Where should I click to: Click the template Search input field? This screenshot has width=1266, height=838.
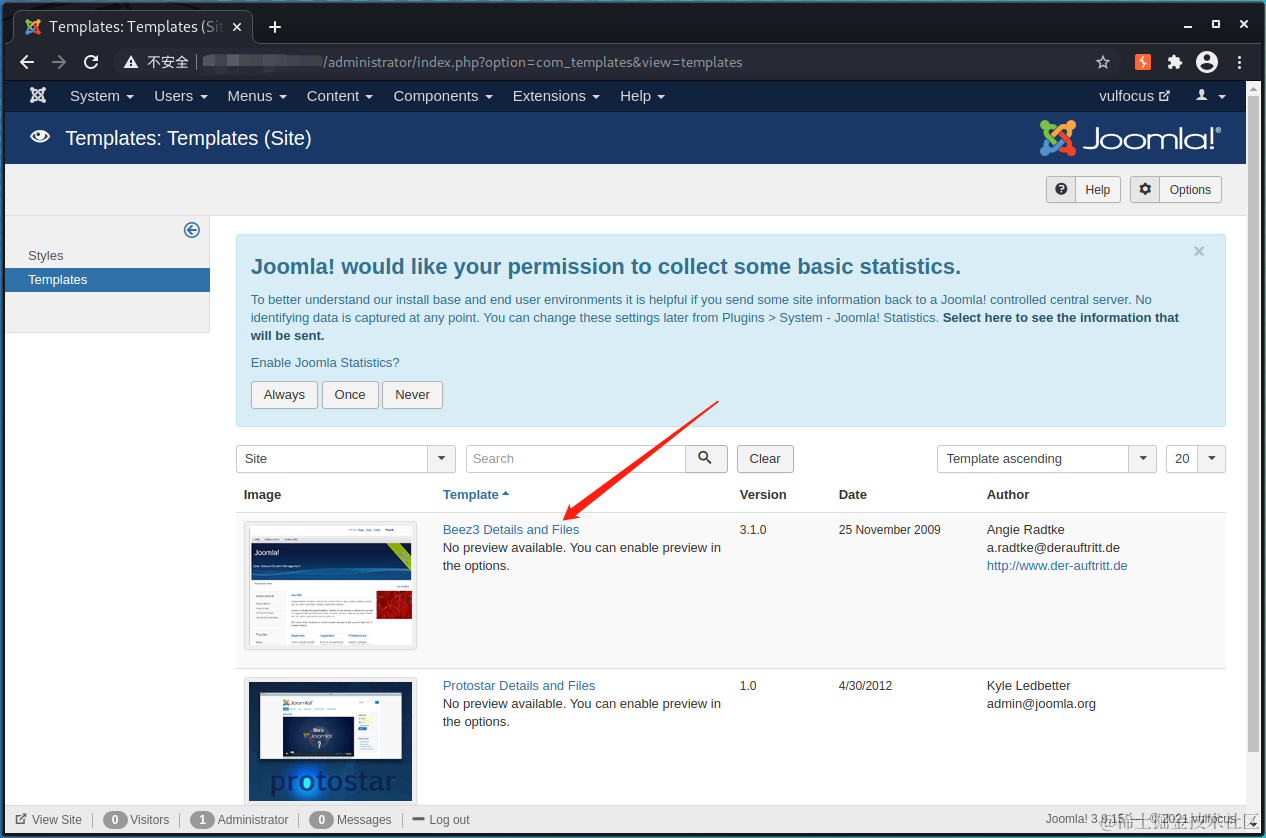[575, 459]
